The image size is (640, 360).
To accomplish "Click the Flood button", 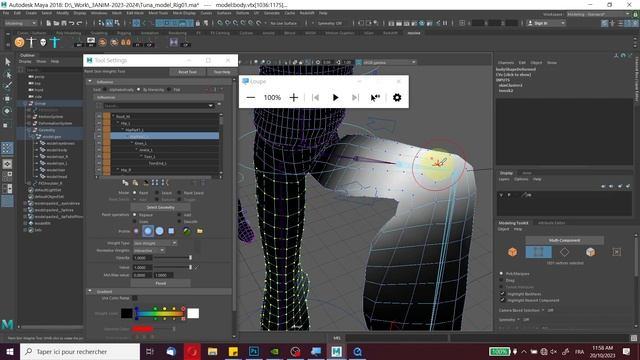I will 160,283.
